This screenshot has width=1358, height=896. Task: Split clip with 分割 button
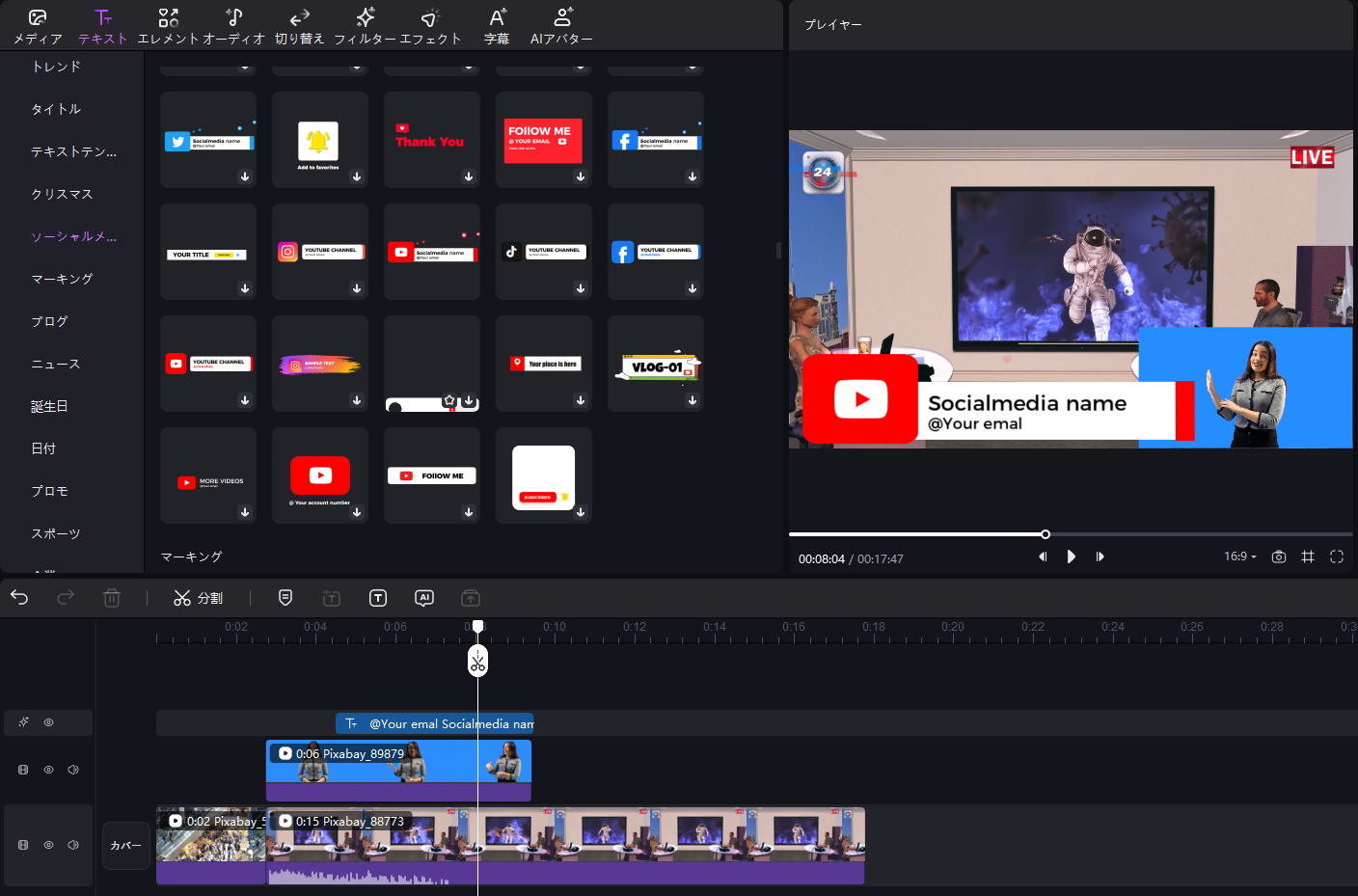click(x=198, y=598)
